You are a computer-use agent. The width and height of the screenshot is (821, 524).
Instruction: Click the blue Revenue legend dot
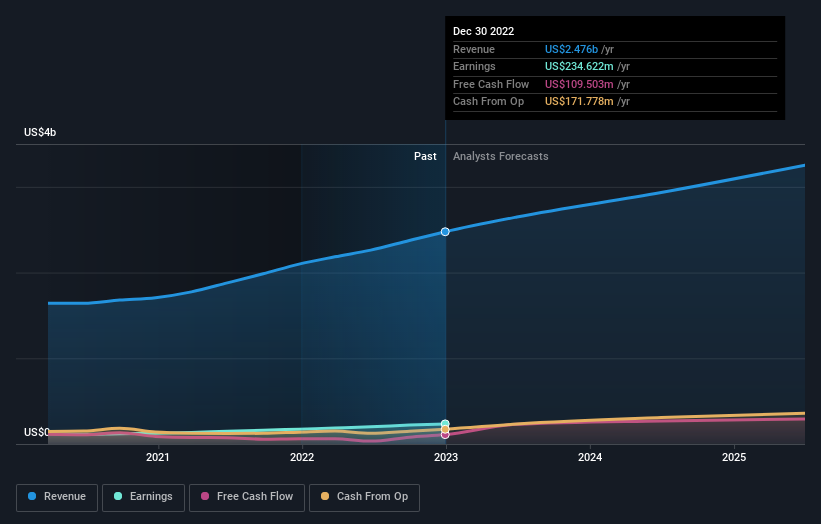32,496
